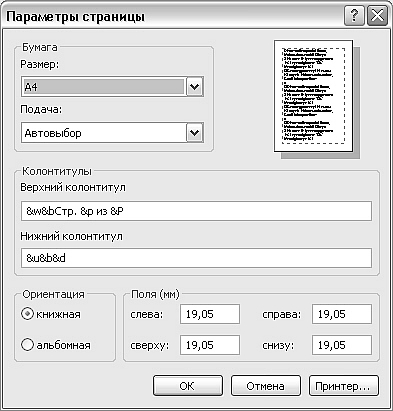Click the снизу margin field
This screenshot has height=411, width=393.
342,345
